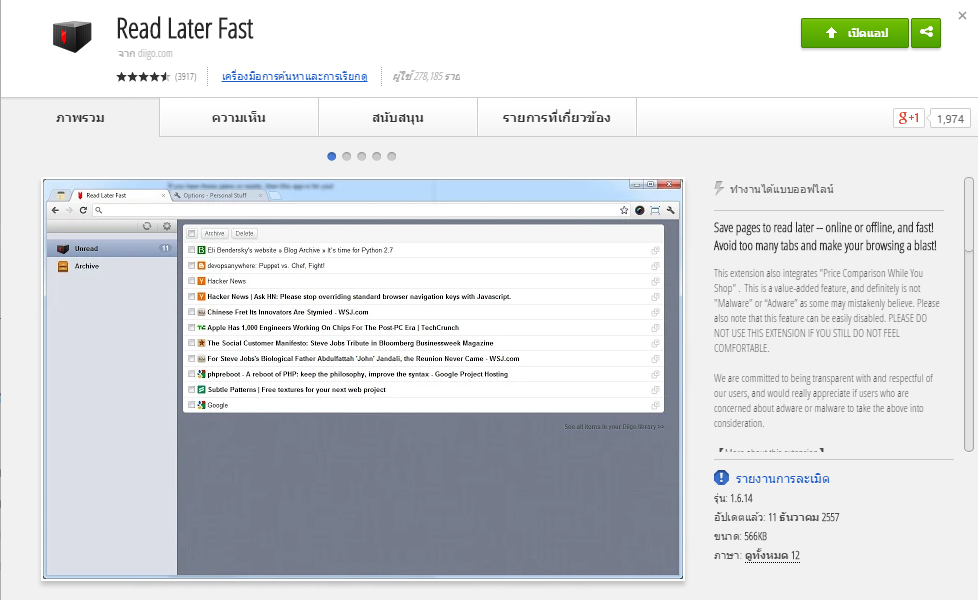This screenshot has width=978, height=600.
Task: Click the ผู้ใช้ 278,185 ราย user count
Action: (x=426, y=77)
